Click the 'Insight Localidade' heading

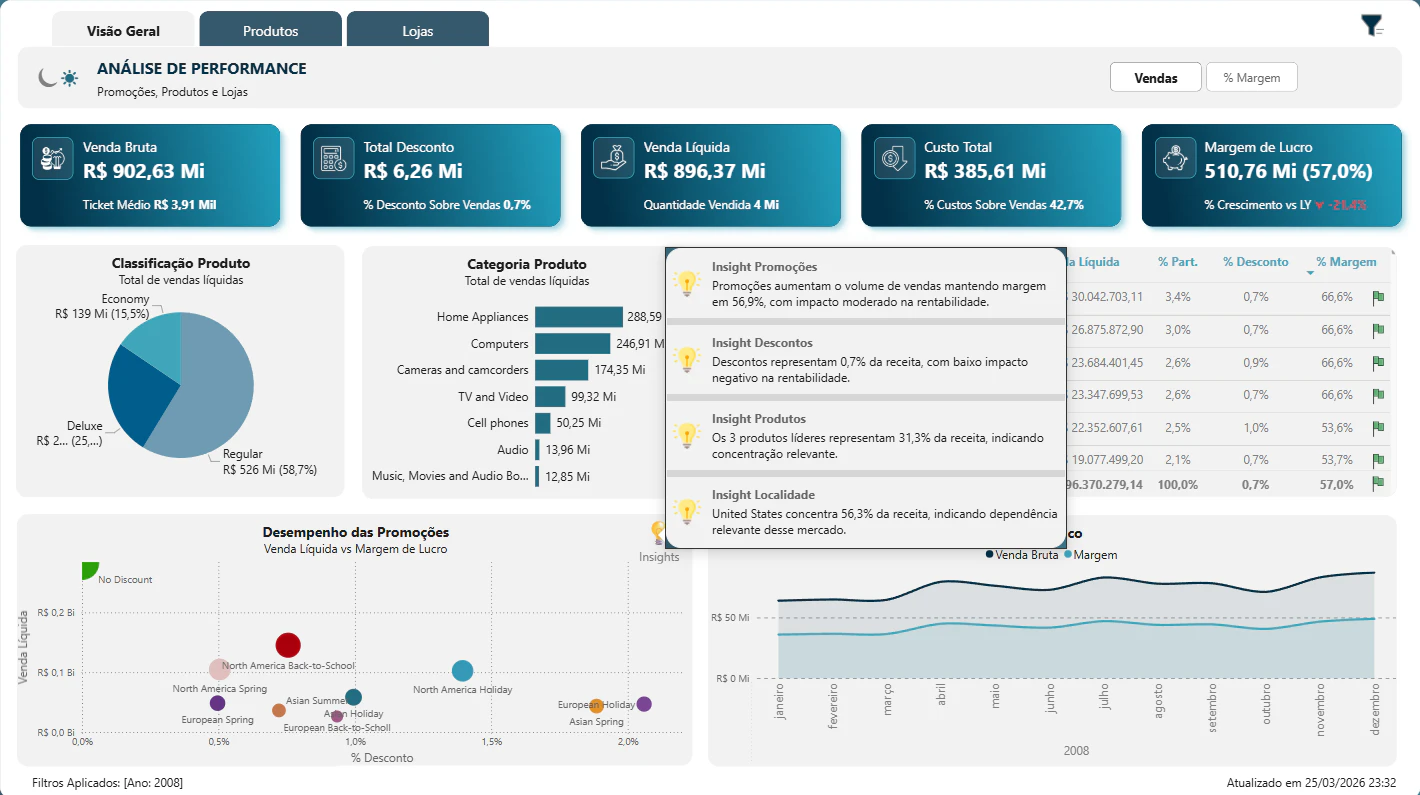pyautogui.click(x=763, y=495)
